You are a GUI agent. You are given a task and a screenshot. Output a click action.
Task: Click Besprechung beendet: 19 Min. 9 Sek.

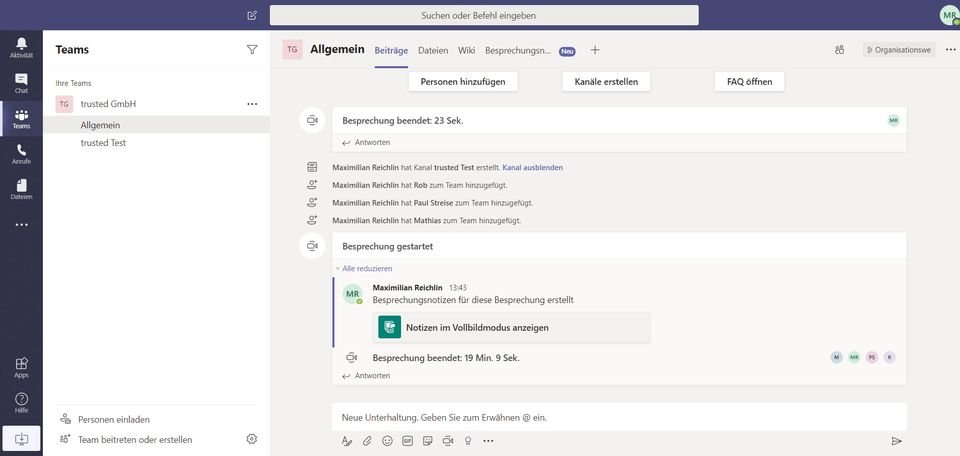point(446,358)
